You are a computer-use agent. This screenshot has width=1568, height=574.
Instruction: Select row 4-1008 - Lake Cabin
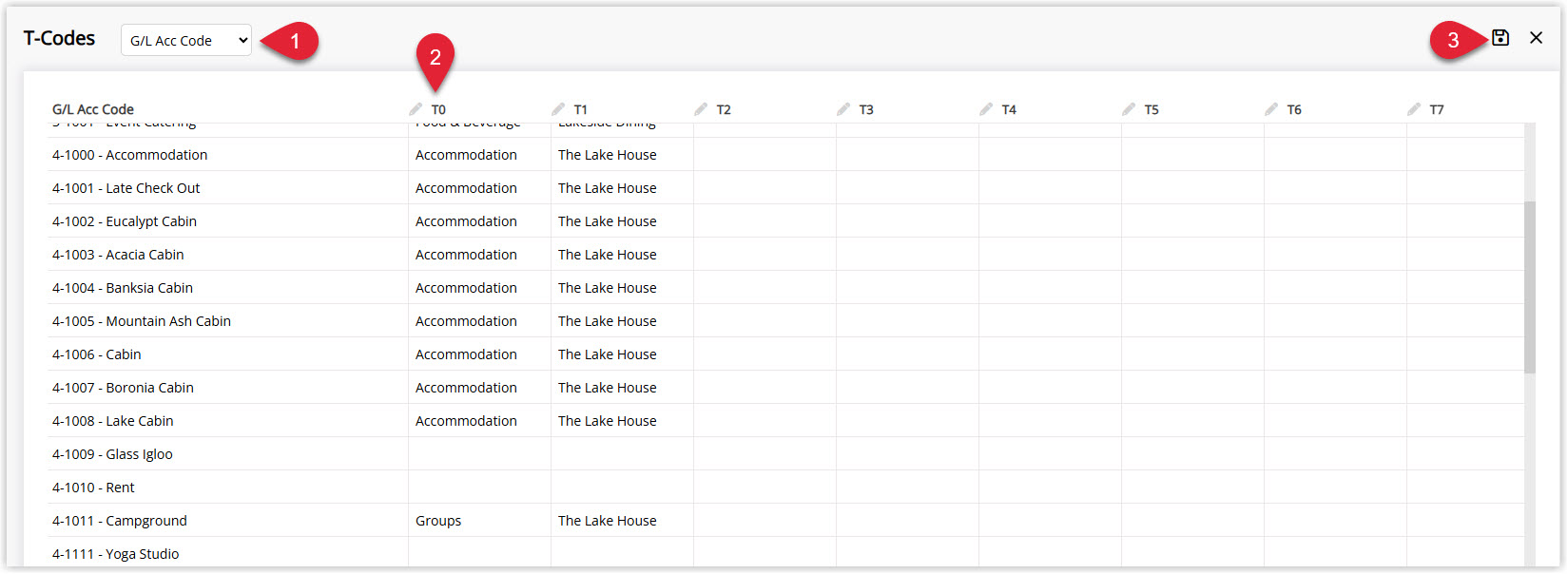pyautogui.click(x=785, y=421)
